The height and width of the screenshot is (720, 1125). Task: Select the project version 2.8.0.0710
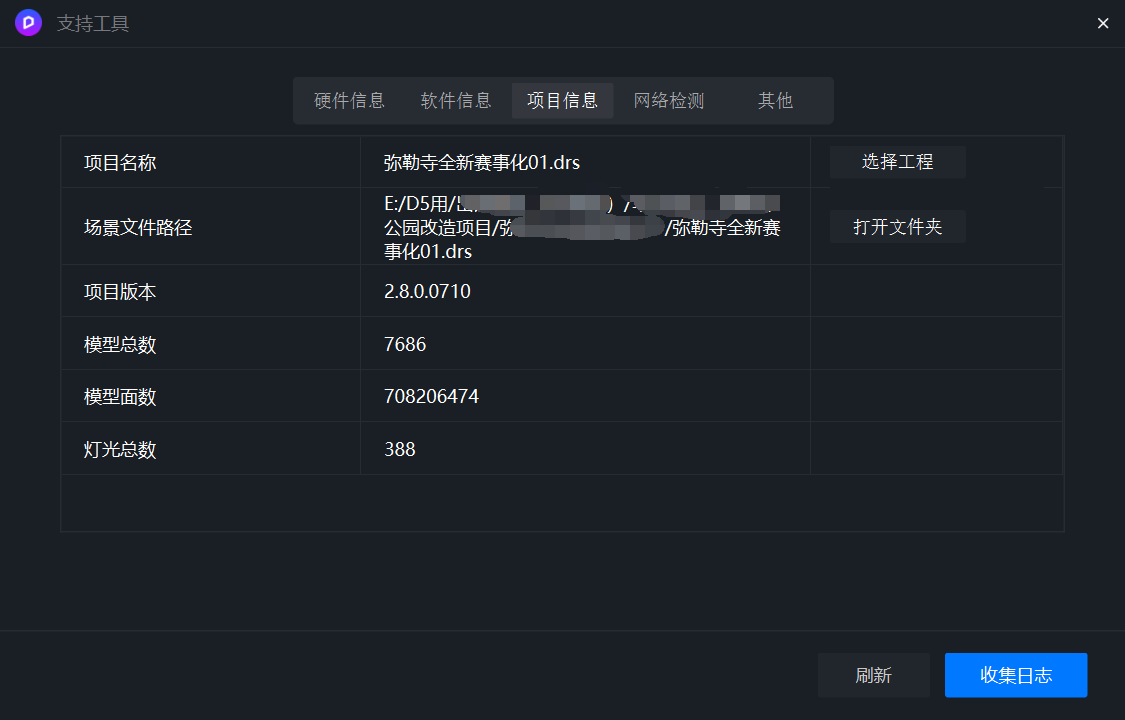point(427,291)
